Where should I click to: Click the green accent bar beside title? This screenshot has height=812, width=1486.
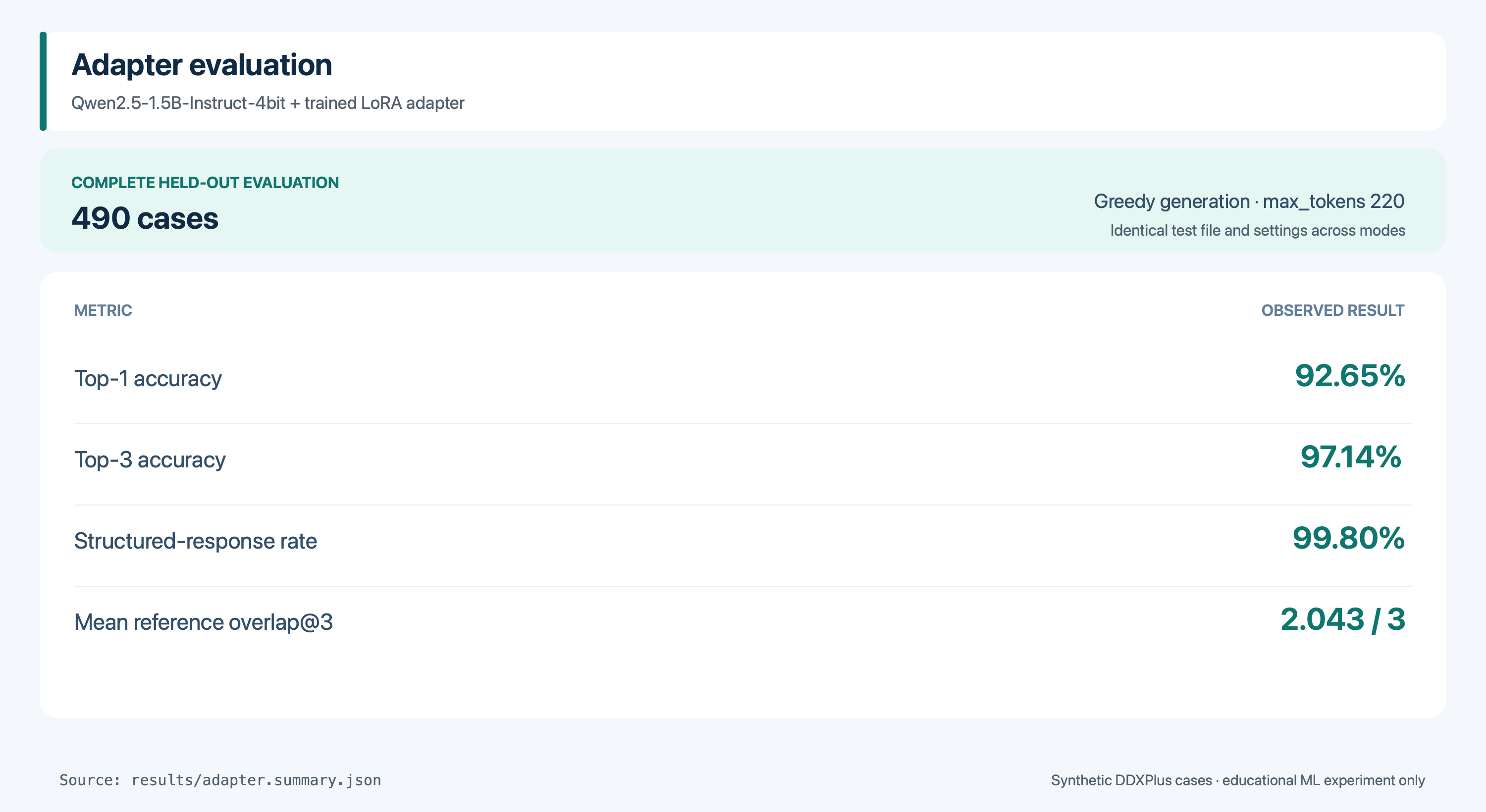43,81
